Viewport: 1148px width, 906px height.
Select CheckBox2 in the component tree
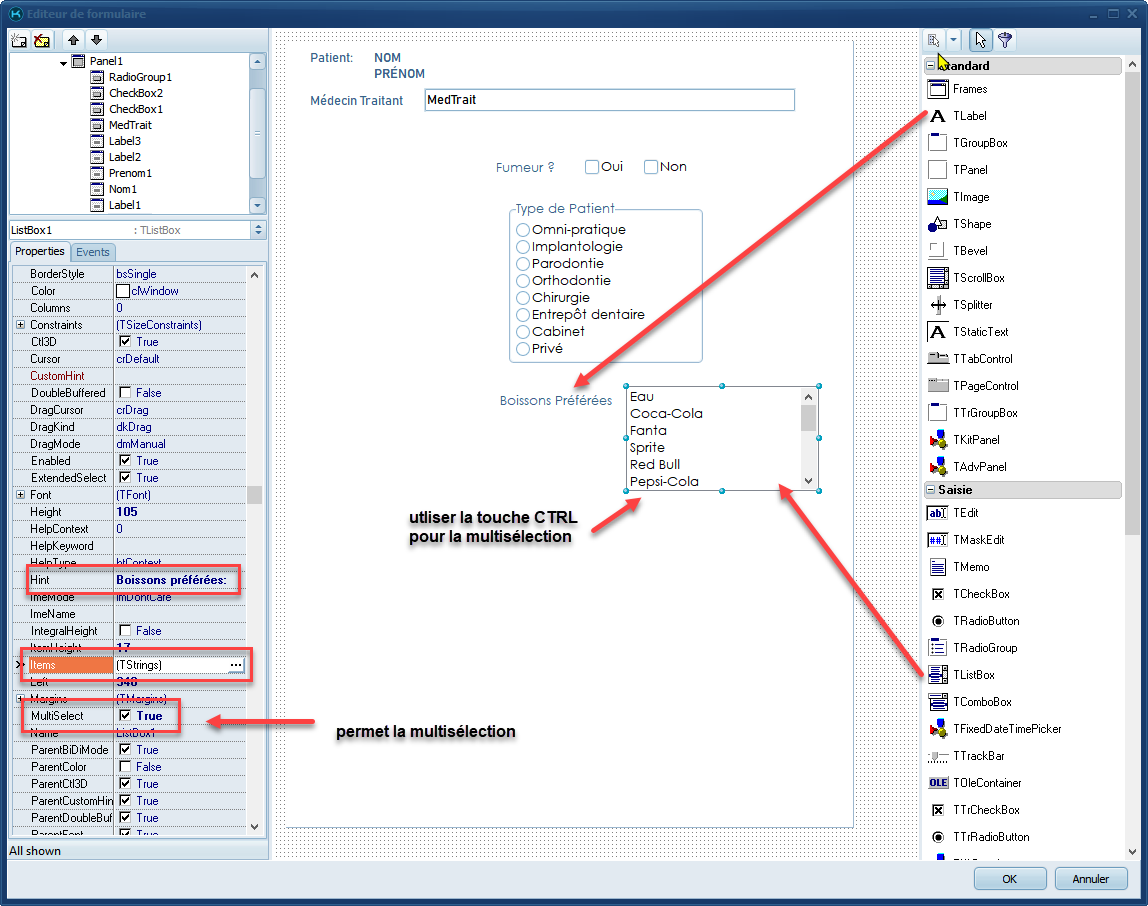(x=135, y=93)
